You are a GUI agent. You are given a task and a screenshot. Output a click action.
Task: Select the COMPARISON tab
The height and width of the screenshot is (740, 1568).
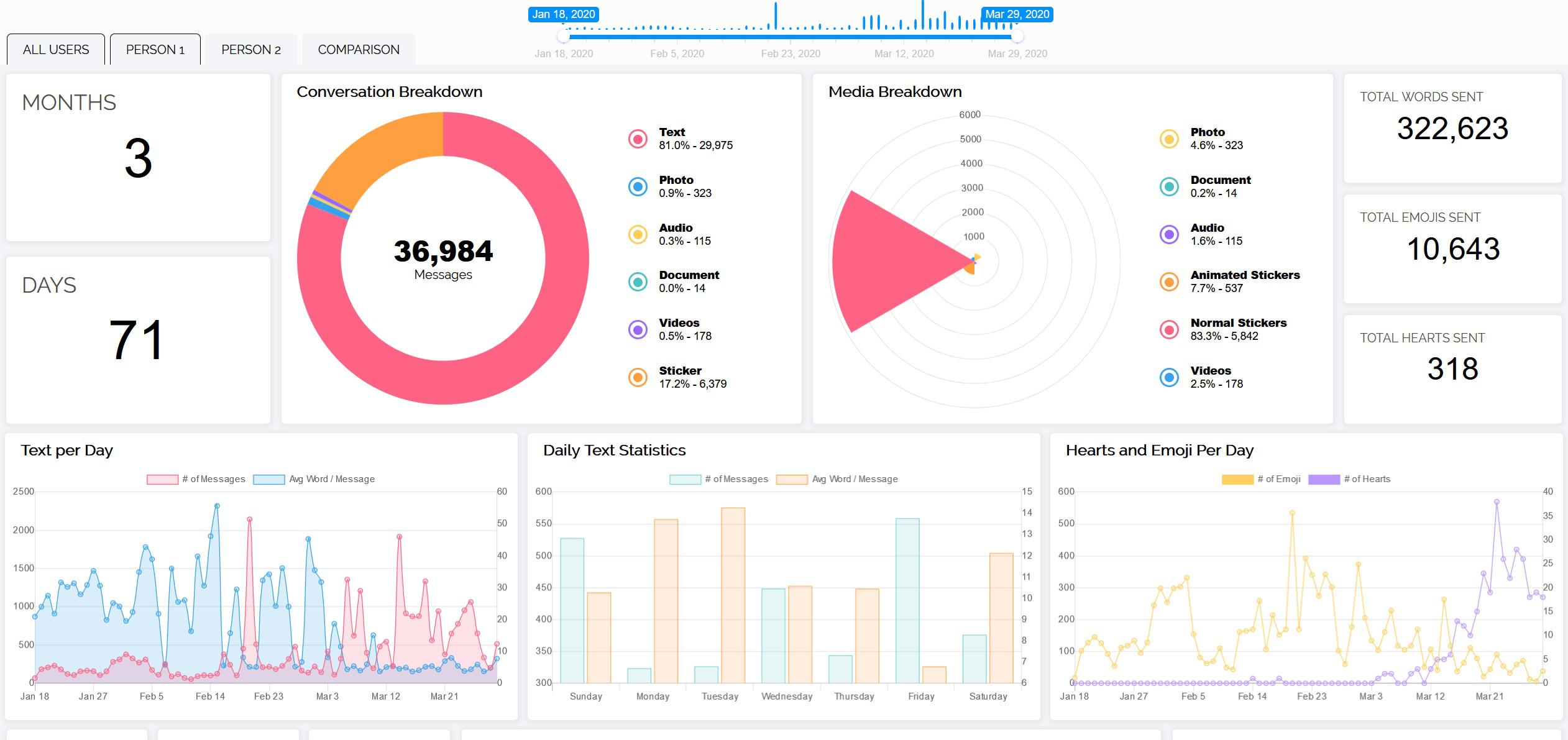pos(359,50)
